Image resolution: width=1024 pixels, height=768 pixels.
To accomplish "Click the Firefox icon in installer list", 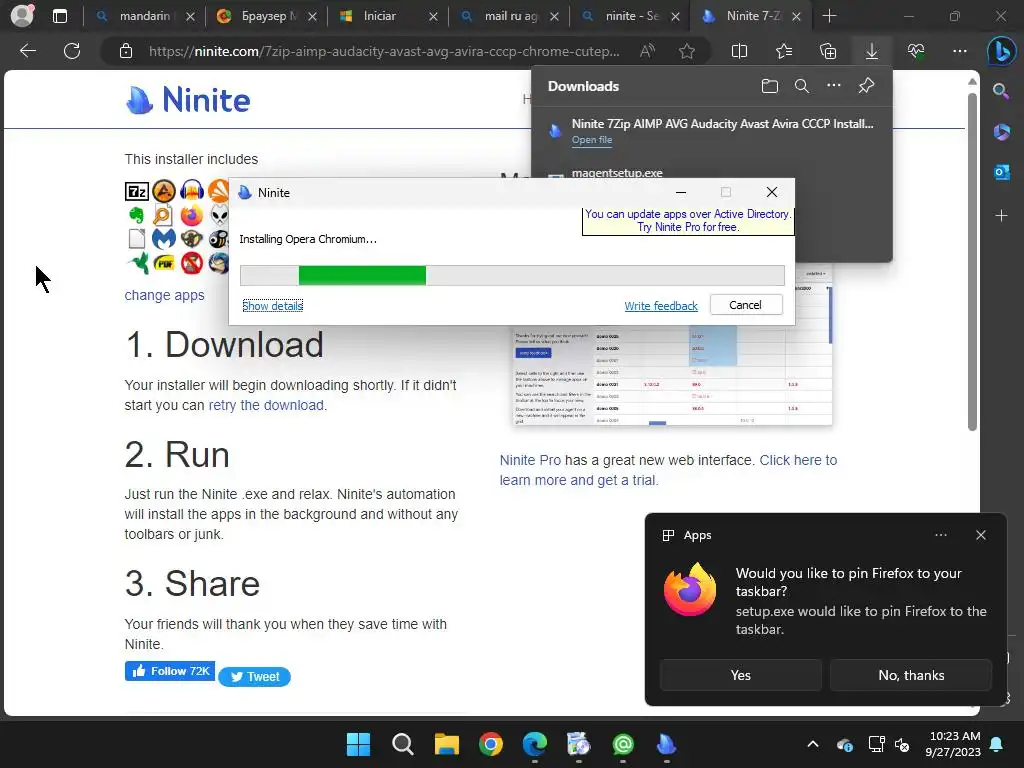I will click(x=191, y=215).
